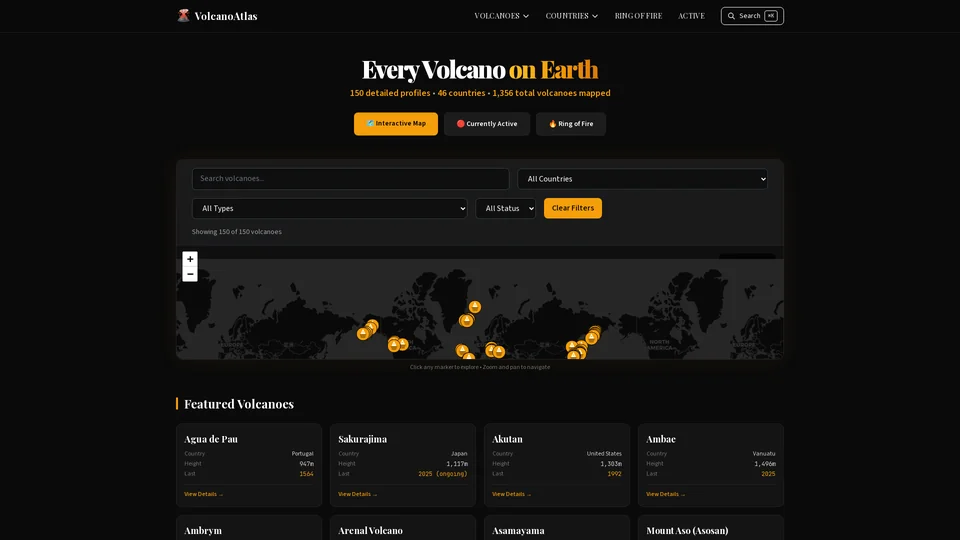Click country value 'Portugal'
Image resolution: width=960 pixels, height=540 pixels.
(x=302, y=454)
